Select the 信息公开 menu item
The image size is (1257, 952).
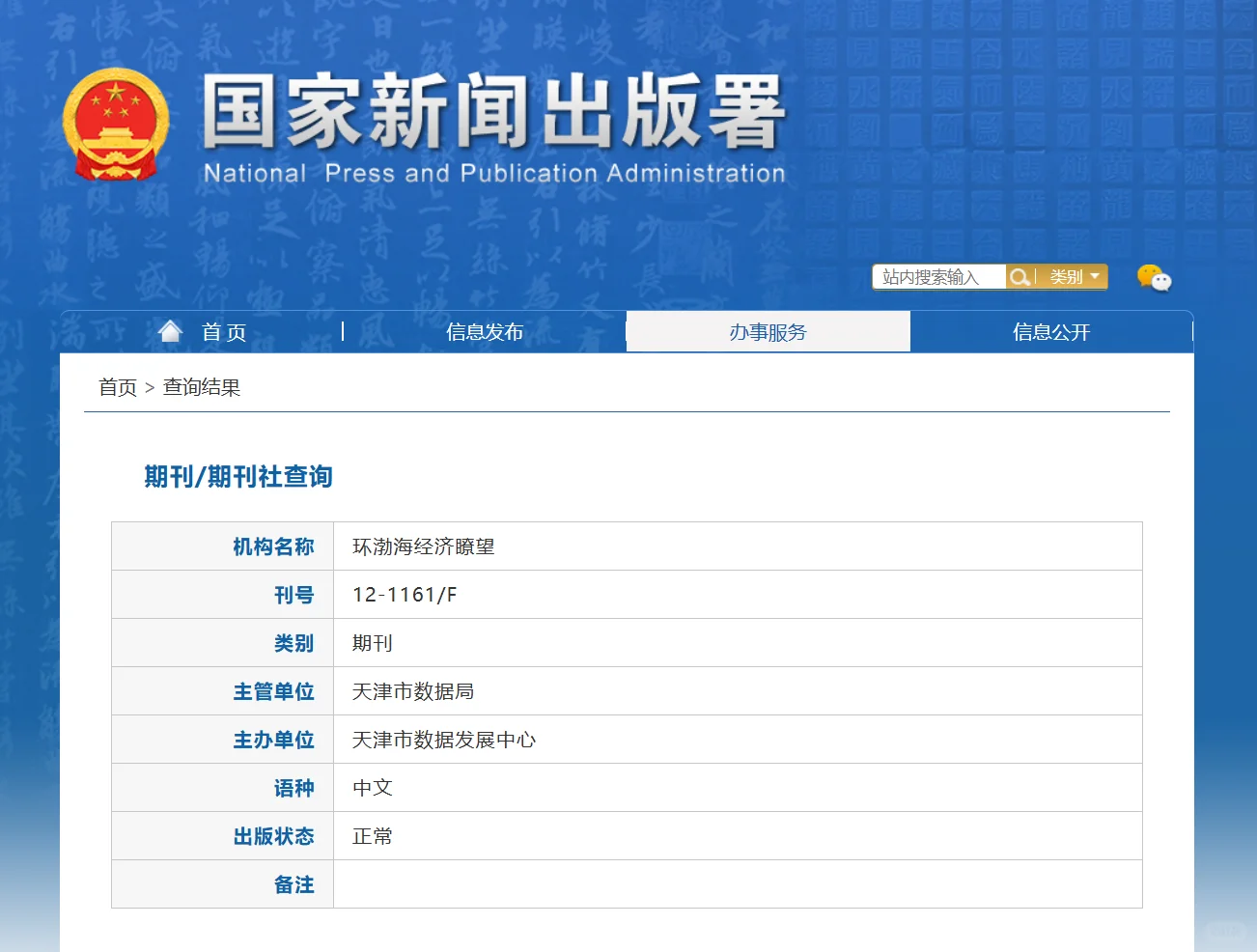(1051, 331)
